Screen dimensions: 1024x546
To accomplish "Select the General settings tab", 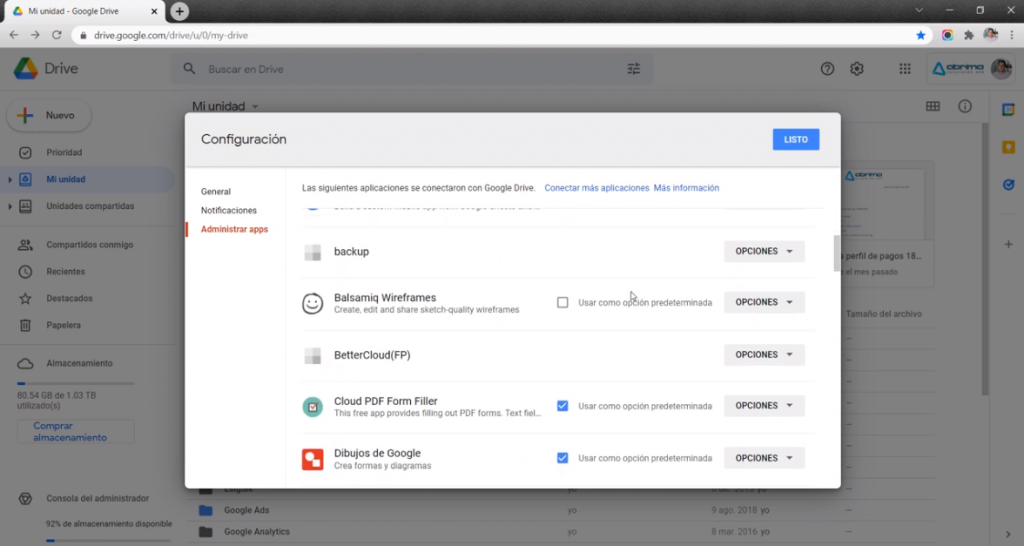I will pyautogui.click(x=216, y=191).
